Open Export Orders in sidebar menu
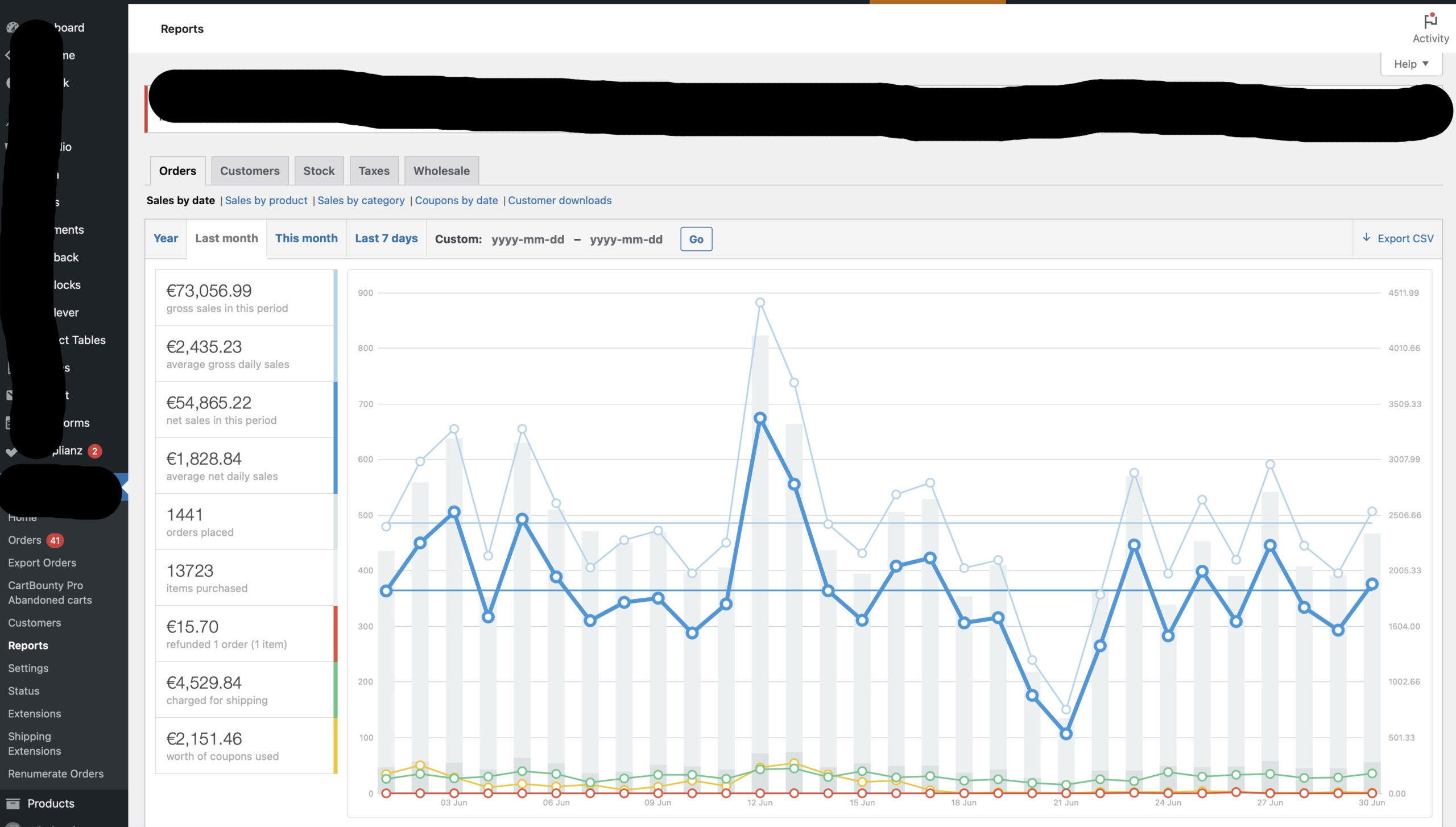Image resolution: width=1456 pixels, height=827 pixels. (42, 563)
